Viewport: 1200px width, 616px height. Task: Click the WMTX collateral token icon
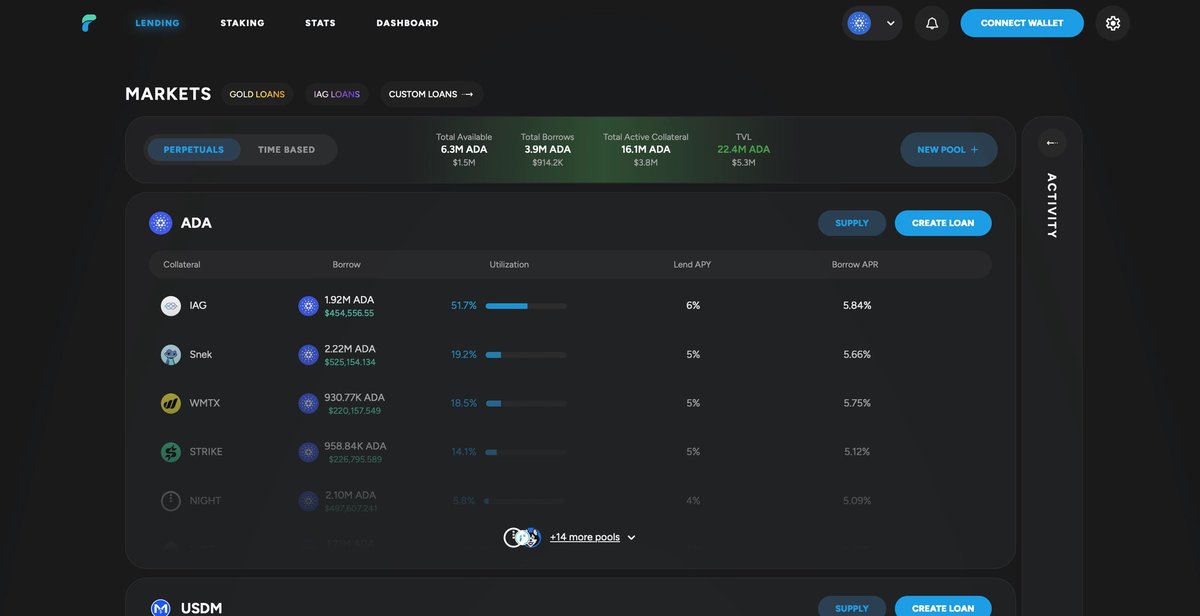pos(171,403)
